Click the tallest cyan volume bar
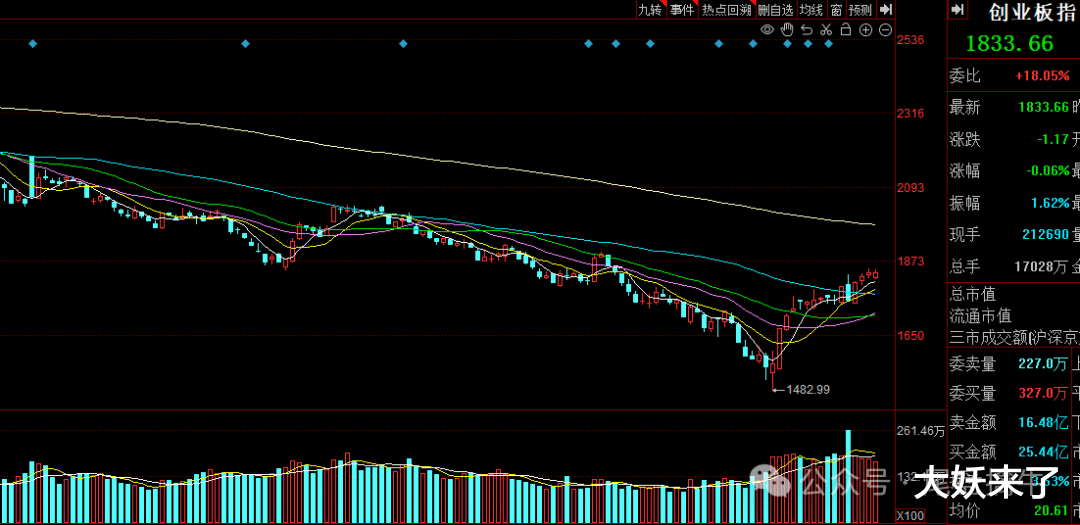The width and height of the screenshot is (1080, 525). 848,475
